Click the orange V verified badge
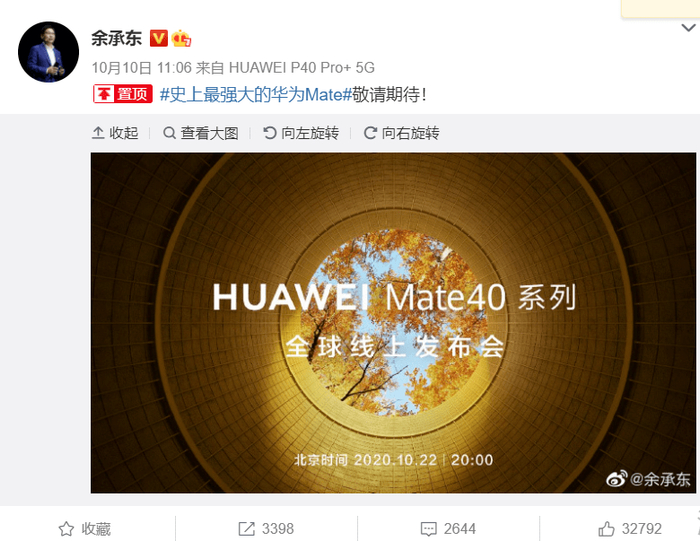This screenshot has height=541, width=700. [158, 38]
